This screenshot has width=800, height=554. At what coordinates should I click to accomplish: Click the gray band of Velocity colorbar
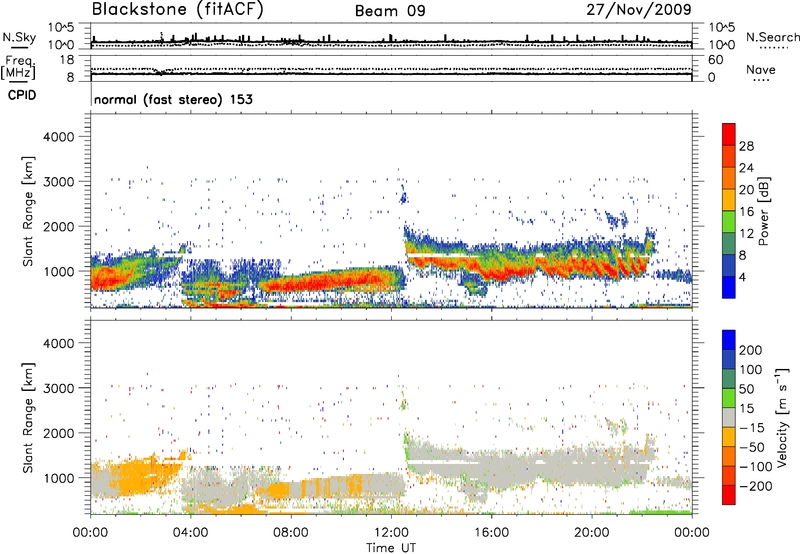point(729,417)
